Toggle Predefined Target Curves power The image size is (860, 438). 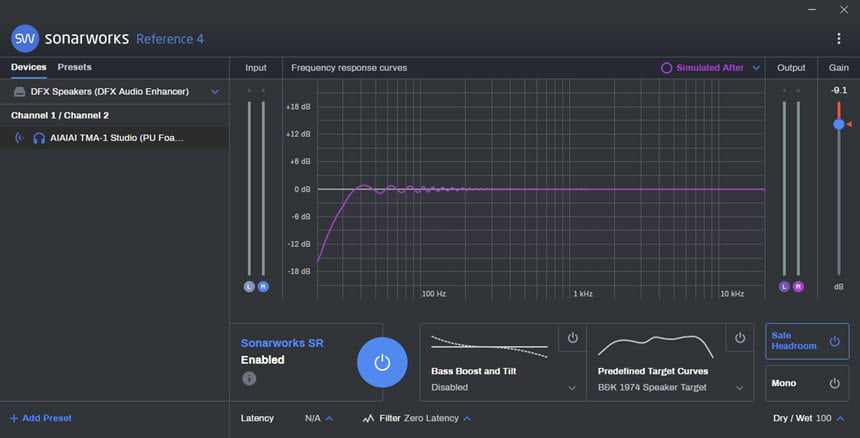(740, 338)
